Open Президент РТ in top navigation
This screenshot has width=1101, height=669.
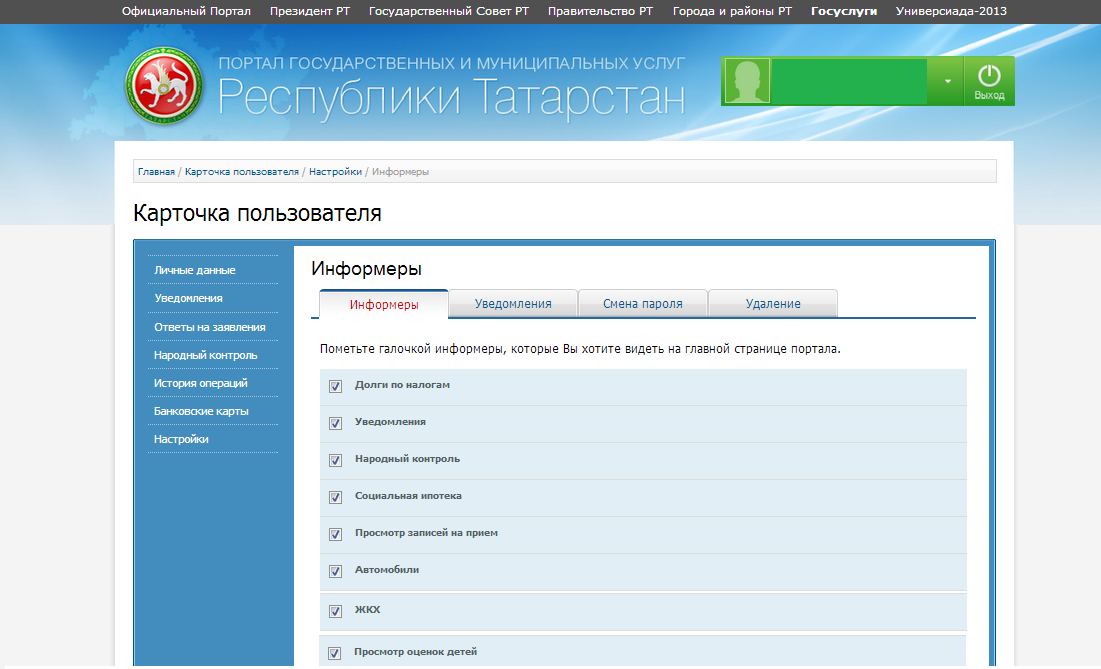pyautogui.click(x=309, y=11)
